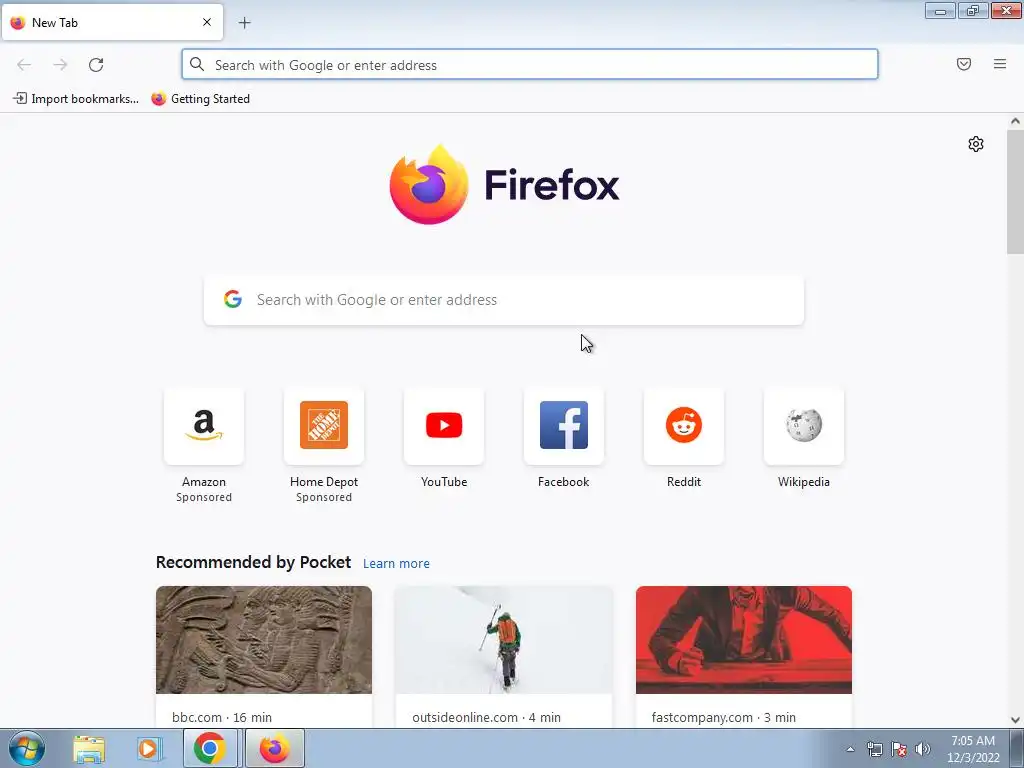Click the Wikipedia label text
1024x768 pixels.
tap(804, 482)
